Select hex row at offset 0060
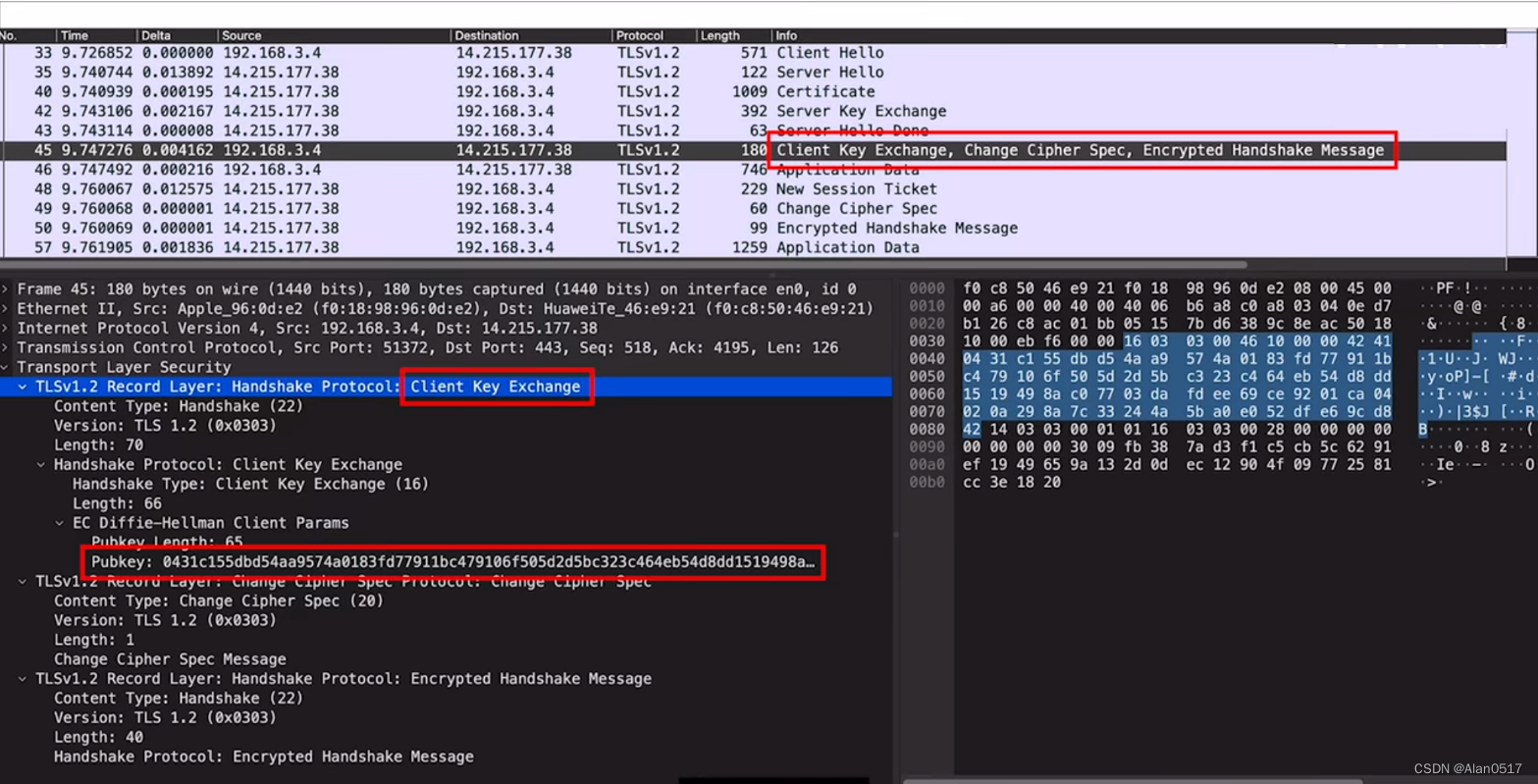 point(1177,394)
